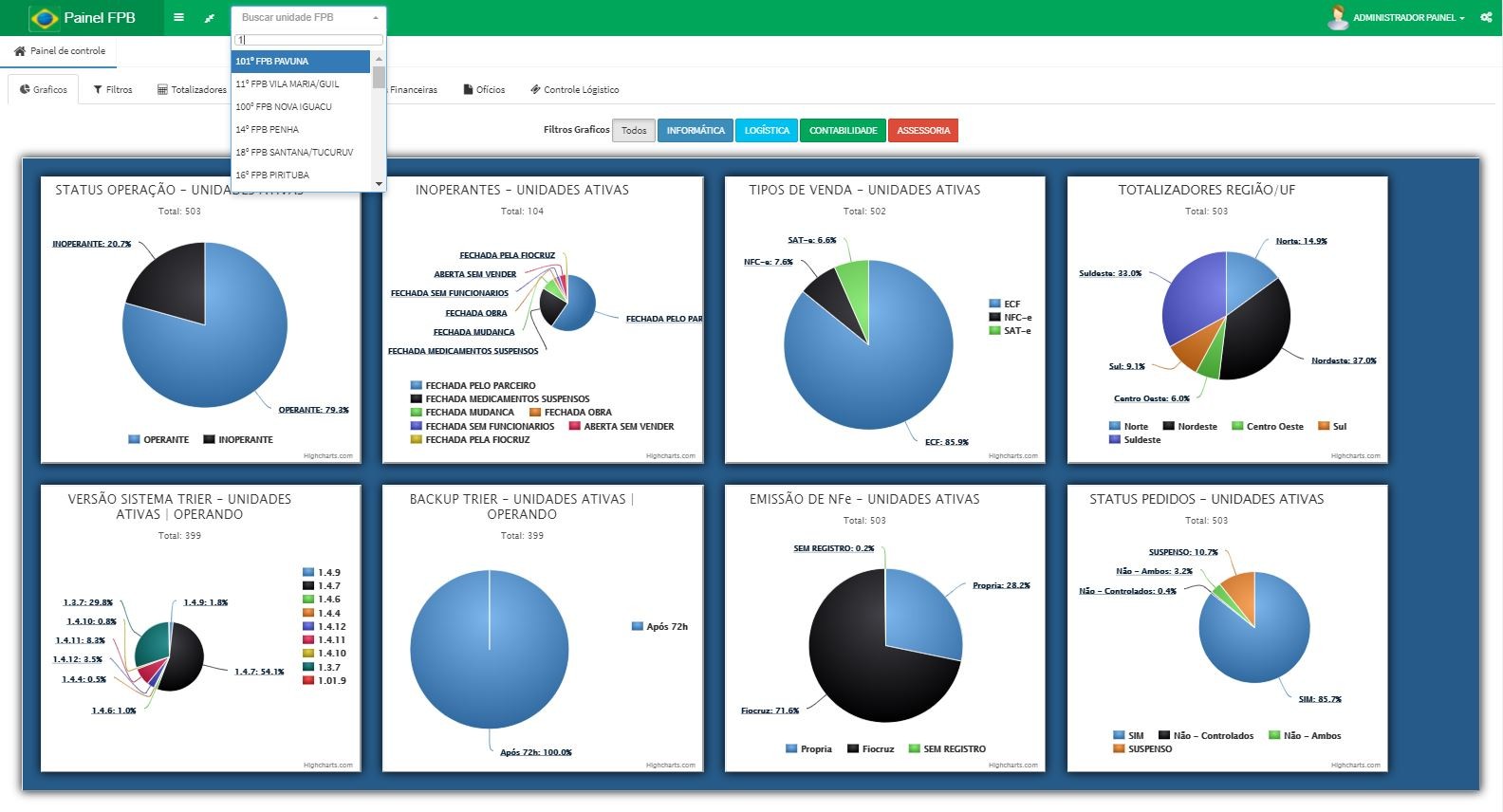Switch to the Graficos tab
This screenshot has height=812, width=1503.
(44, 90)
